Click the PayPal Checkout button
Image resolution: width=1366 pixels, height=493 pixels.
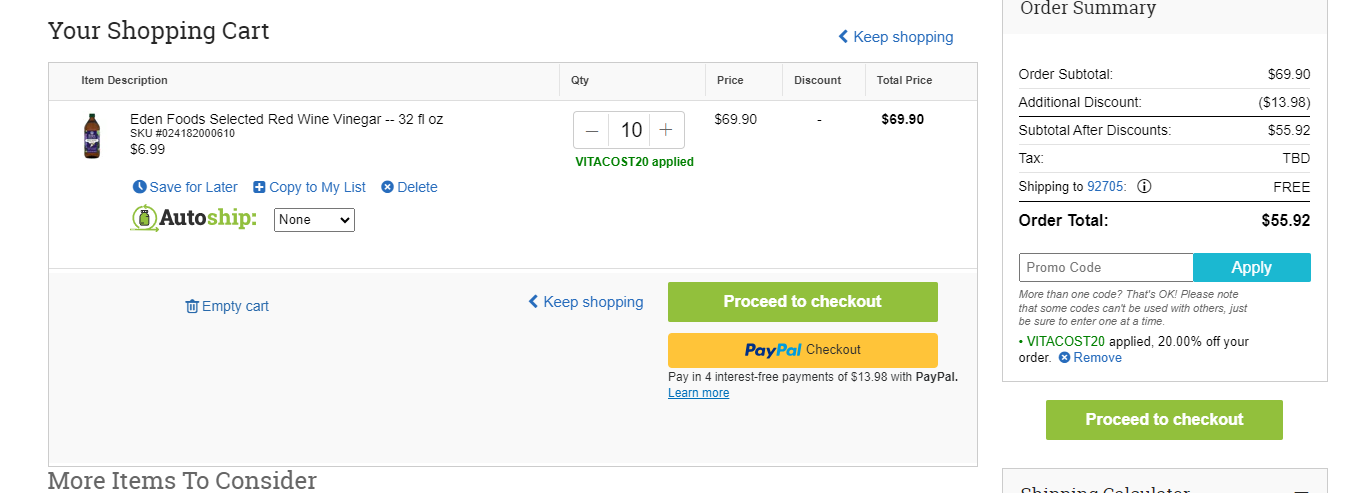(803, 350)
